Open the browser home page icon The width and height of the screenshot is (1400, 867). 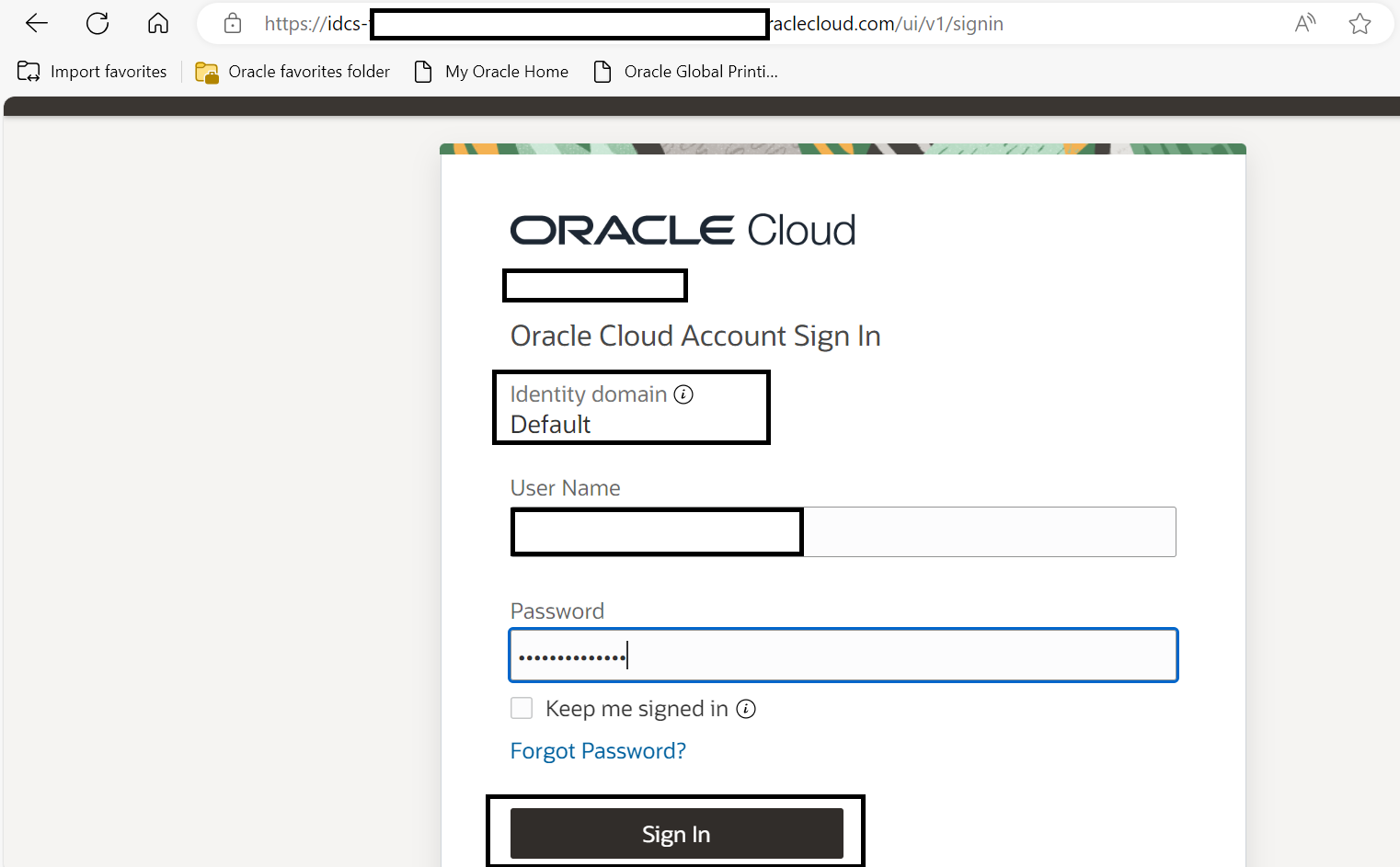pos(158,24)
